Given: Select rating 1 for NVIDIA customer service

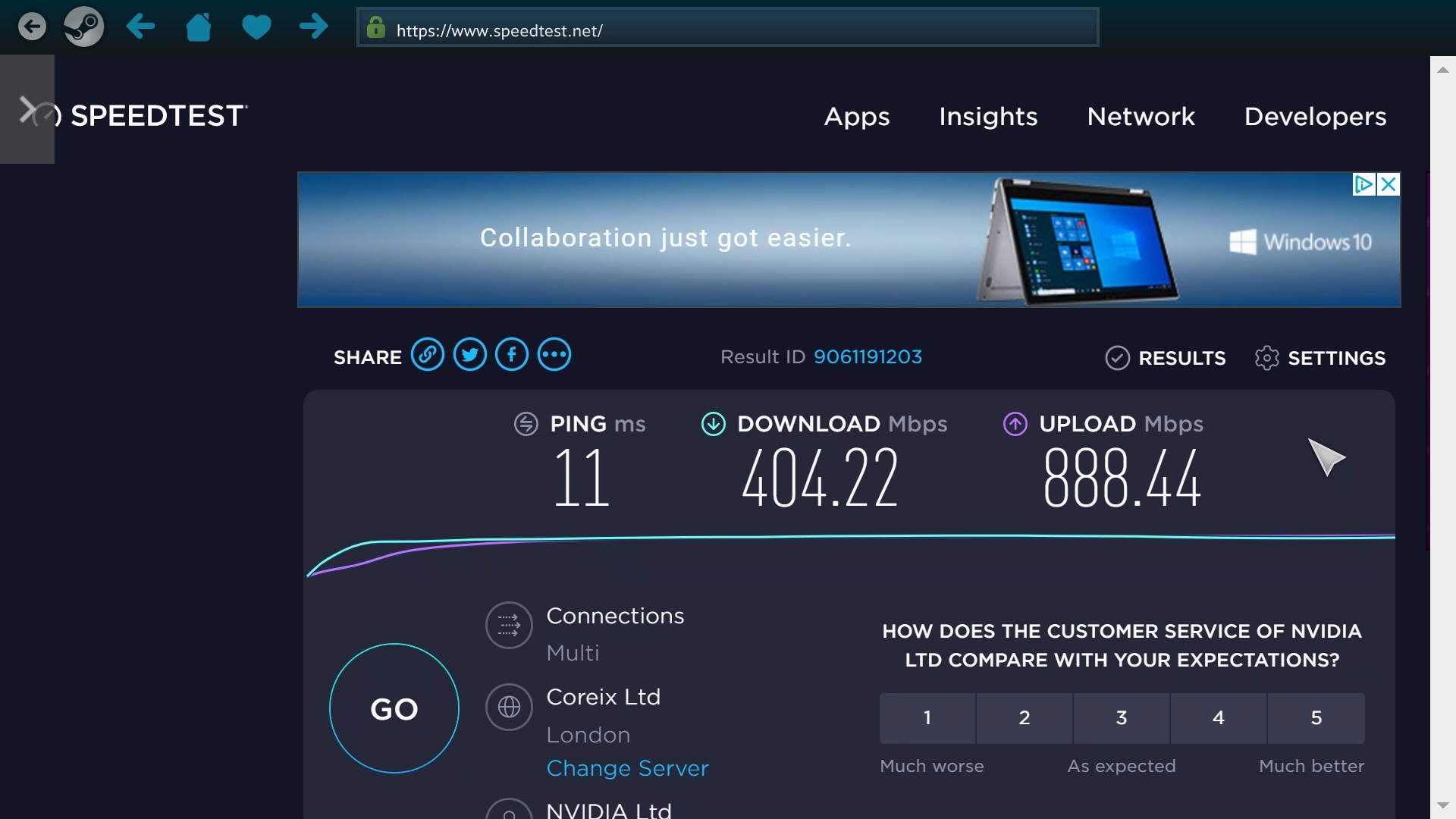Looking at the screenshot, I should [x=927, y=718].
